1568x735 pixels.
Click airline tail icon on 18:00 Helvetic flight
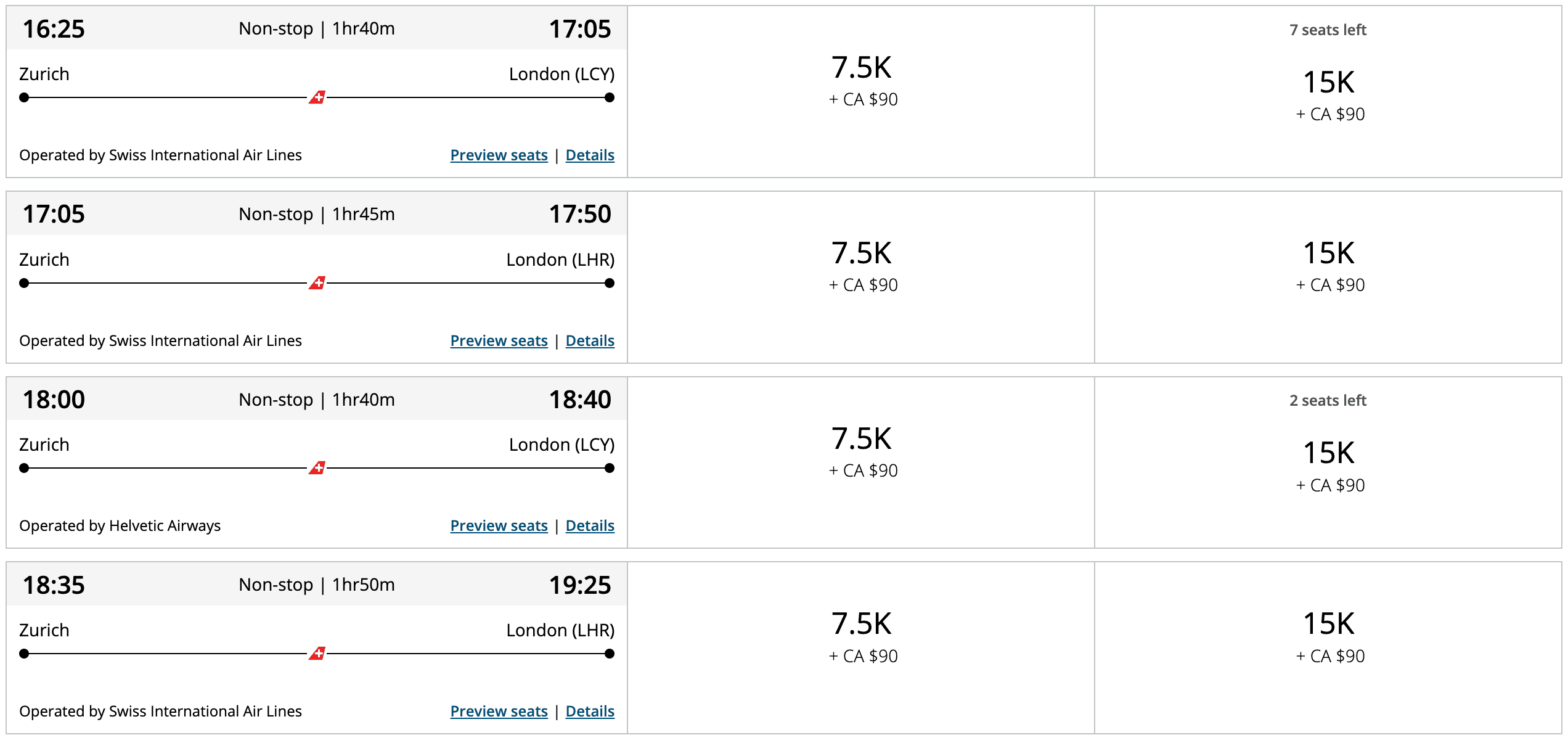click(x=317, y=468)
